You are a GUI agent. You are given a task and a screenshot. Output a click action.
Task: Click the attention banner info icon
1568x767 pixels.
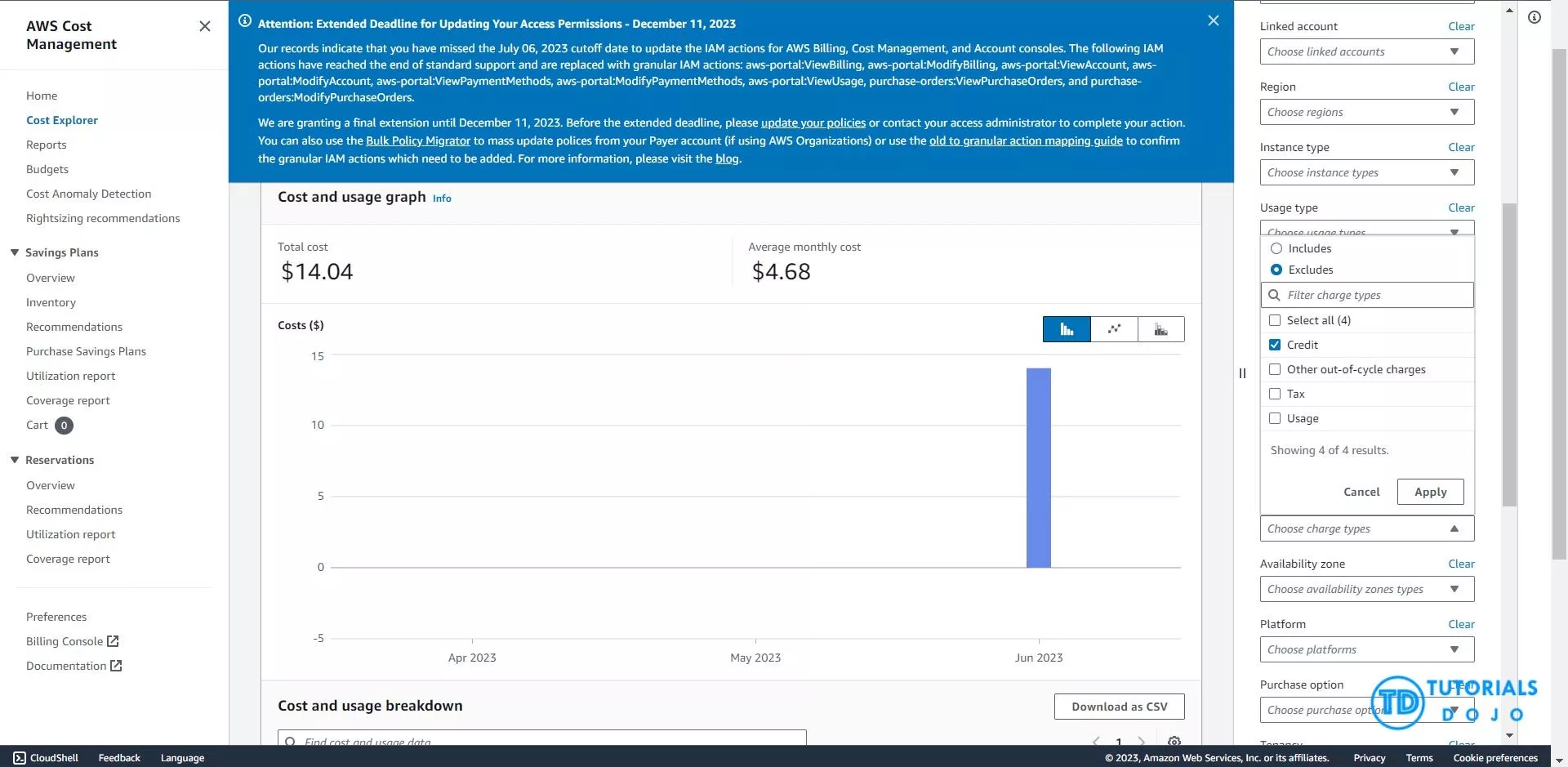coord(245,20)
